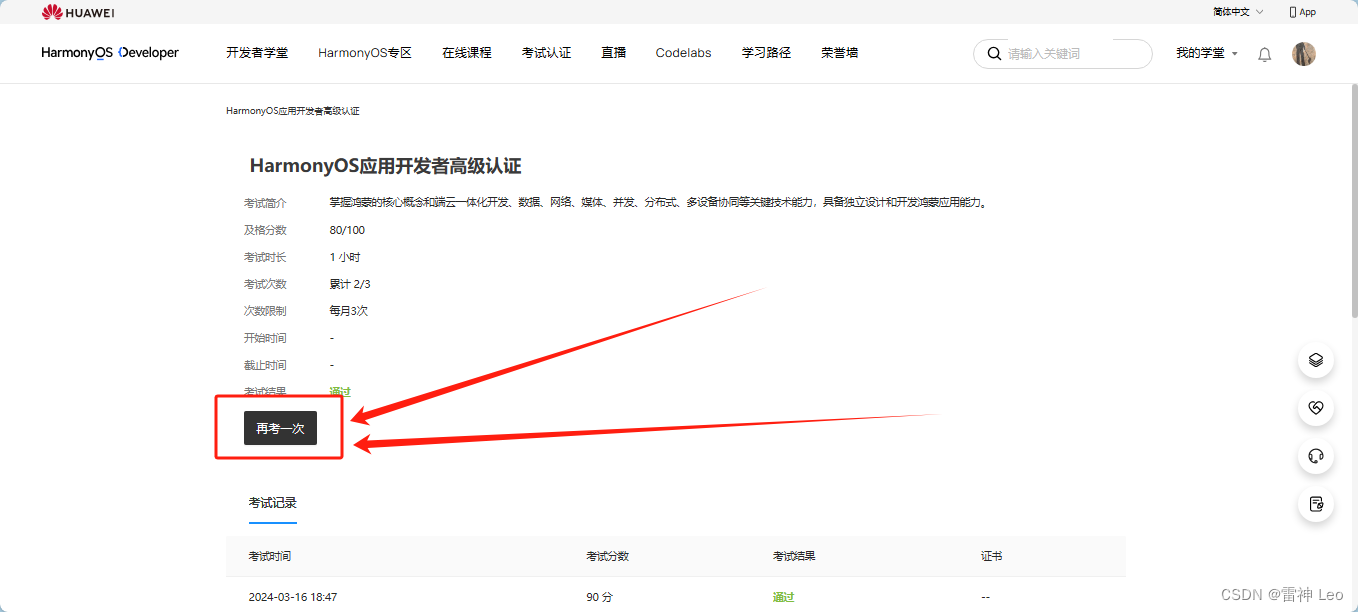Open Codelabs in the navigation
The width and height of the screenshot is (1358, 612).
click(683, 53)
